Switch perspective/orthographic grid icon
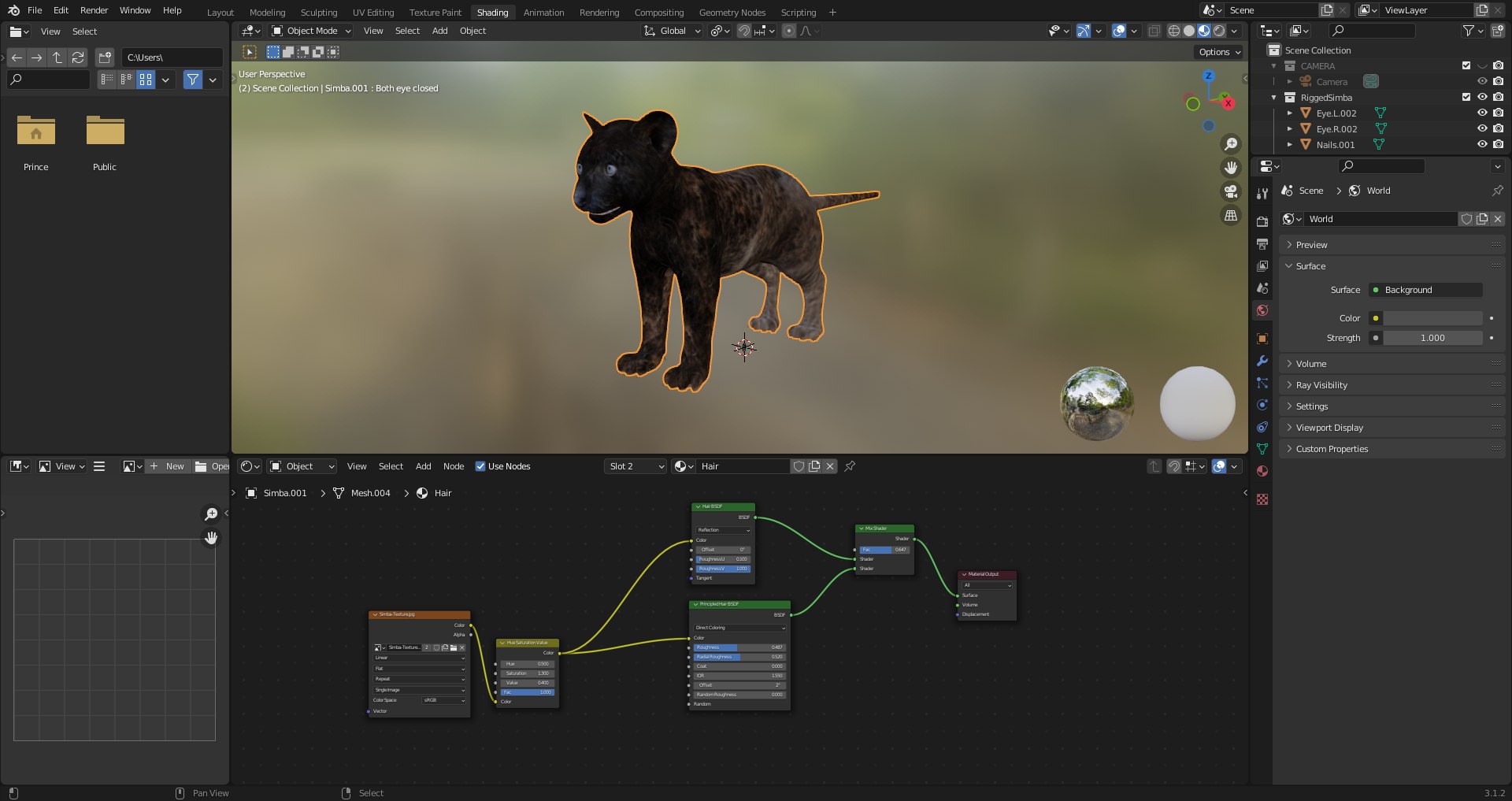Screen dimensions: 1512x801 1230,215
